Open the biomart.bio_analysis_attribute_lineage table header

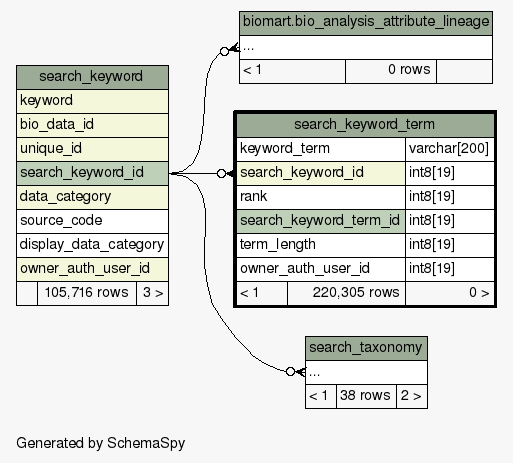point(366,23)
